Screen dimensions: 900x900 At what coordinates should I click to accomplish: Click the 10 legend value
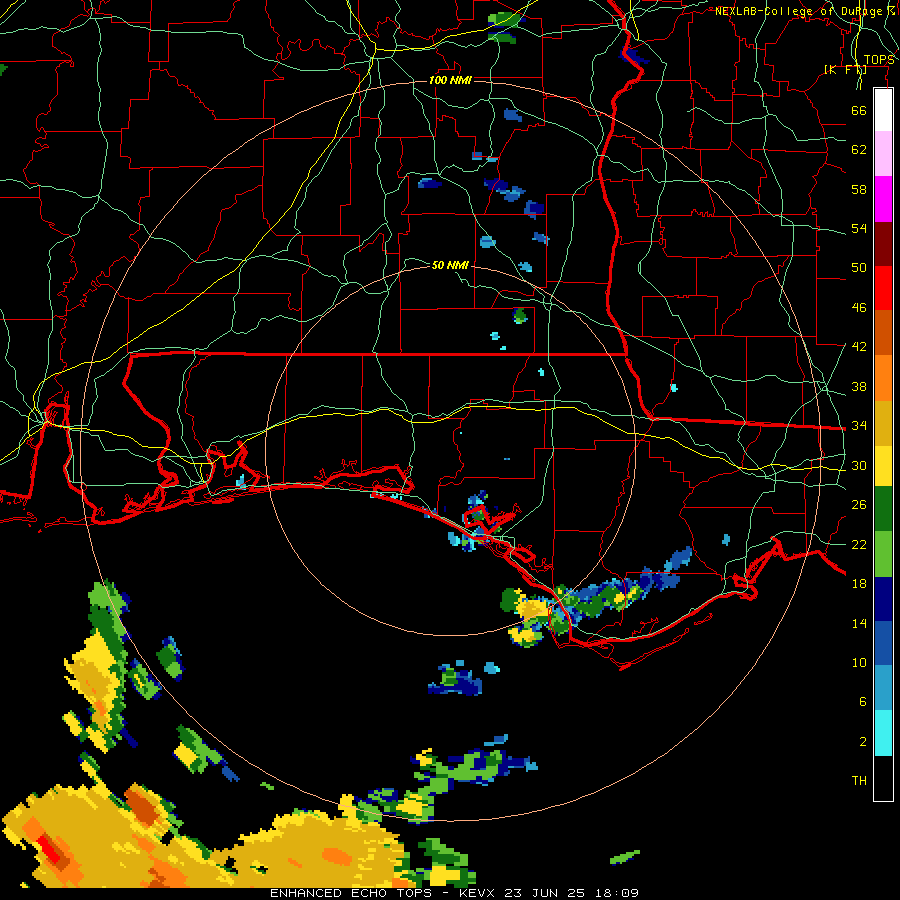859,663
